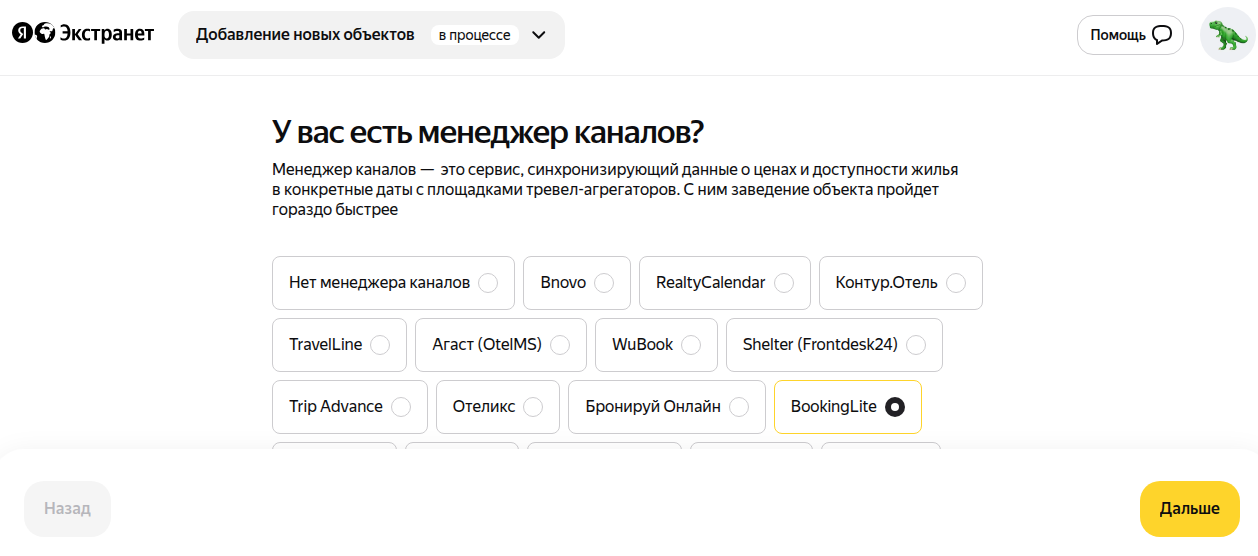Click the selected BookingLite radio button
Viewport: 1258px width, 556px height.
(x=895, y=407)
